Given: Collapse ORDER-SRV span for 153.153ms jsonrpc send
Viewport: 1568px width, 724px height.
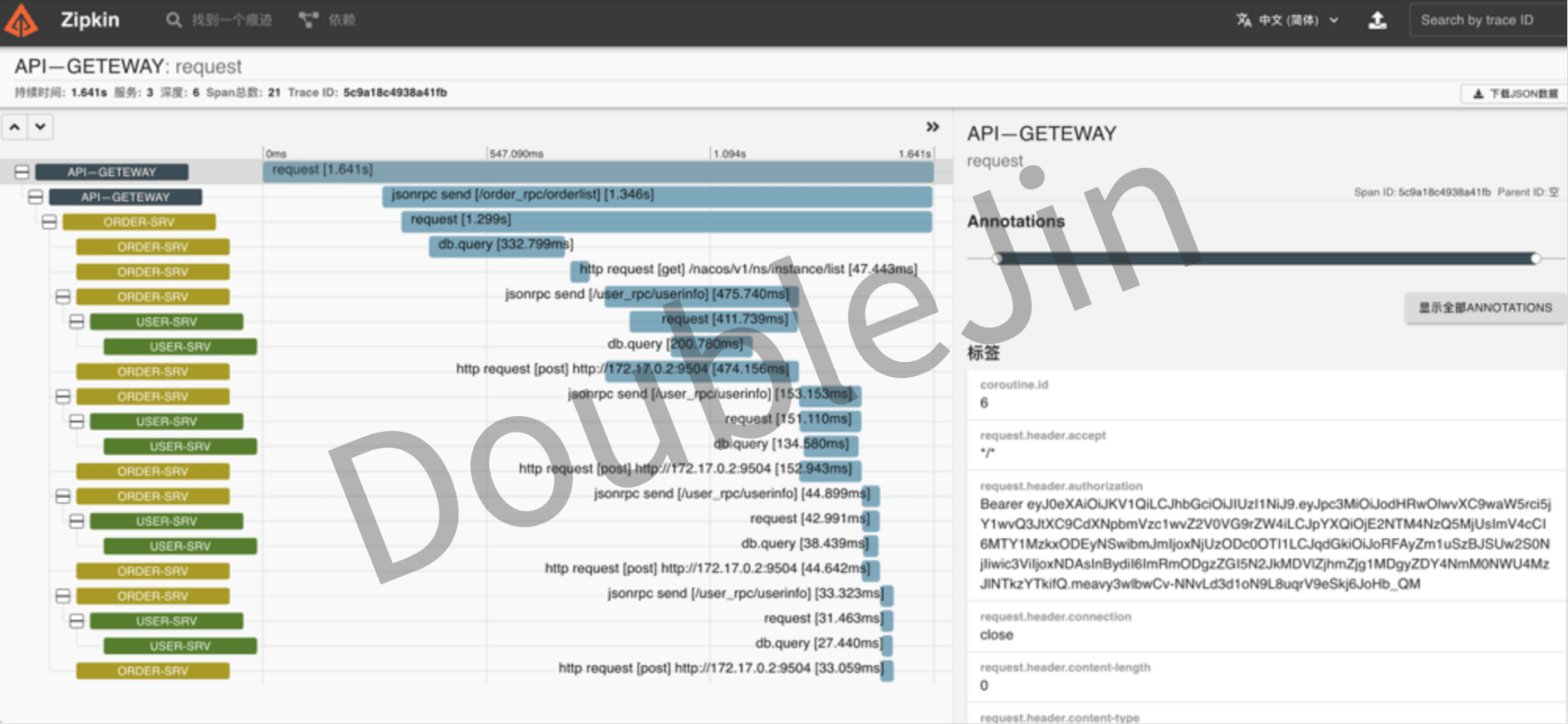Looking at the screenshot, I should [63, 397].
